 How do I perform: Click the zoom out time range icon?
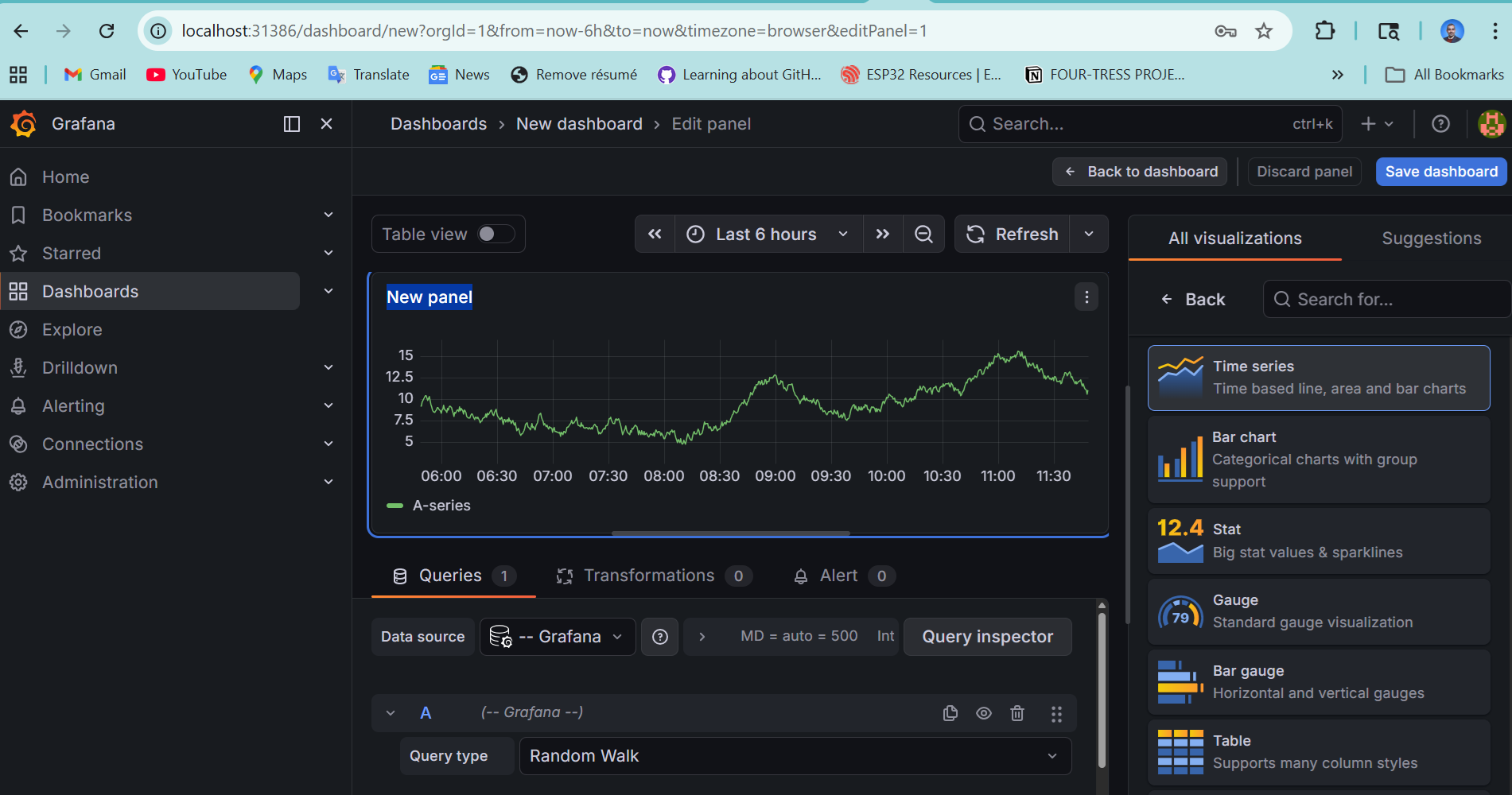tap(923, 235)
